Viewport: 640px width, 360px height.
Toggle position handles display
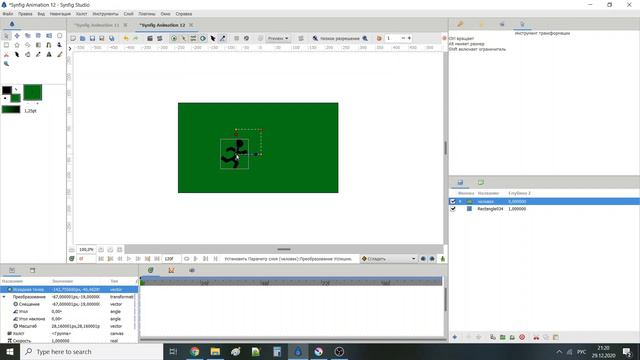[174, 38]
